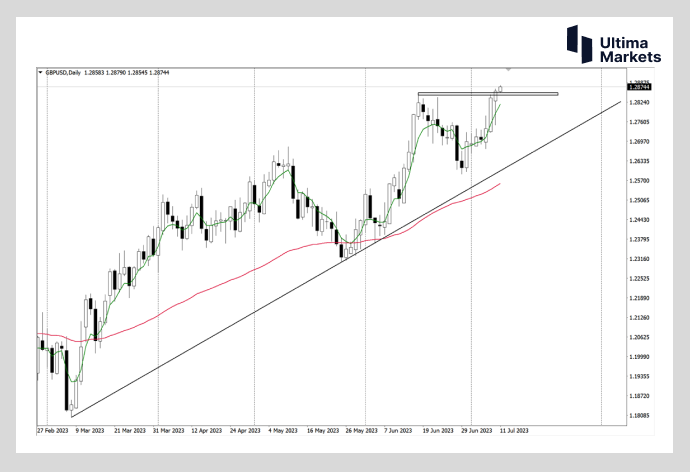
Task: Click the 29 Jun 2023 date label
Action: click(x=477, y=431)
